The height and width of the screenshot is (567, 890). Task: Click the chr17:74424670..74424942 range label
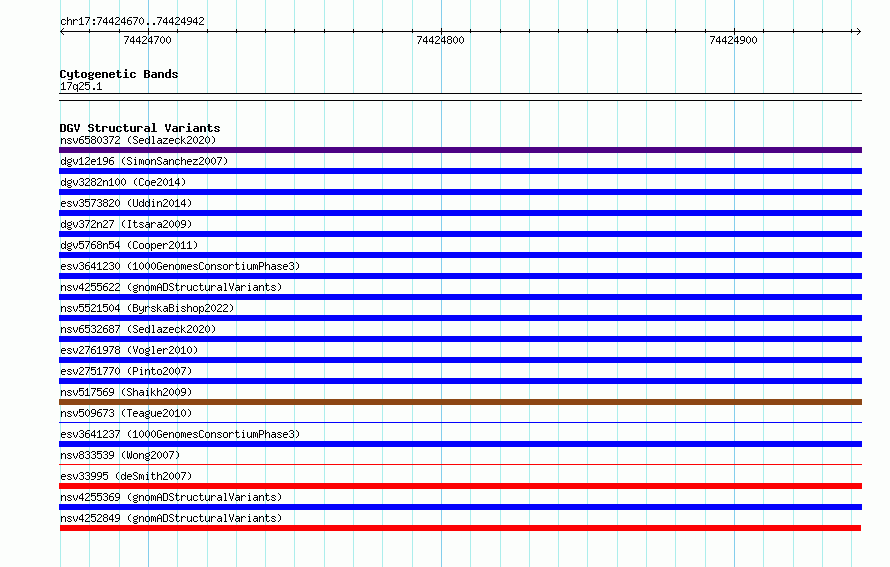[132, 21]
